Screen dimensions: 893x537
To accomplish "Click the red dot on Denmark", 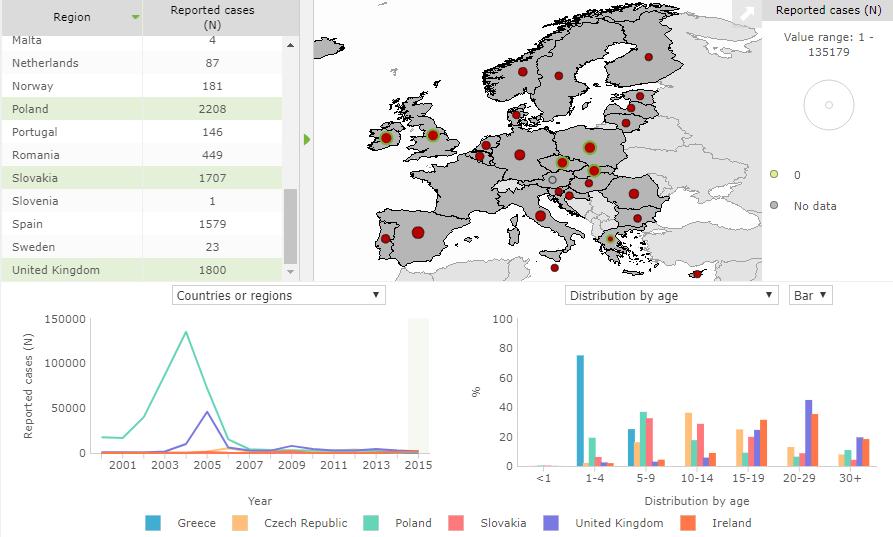I will tap(516, 114).
